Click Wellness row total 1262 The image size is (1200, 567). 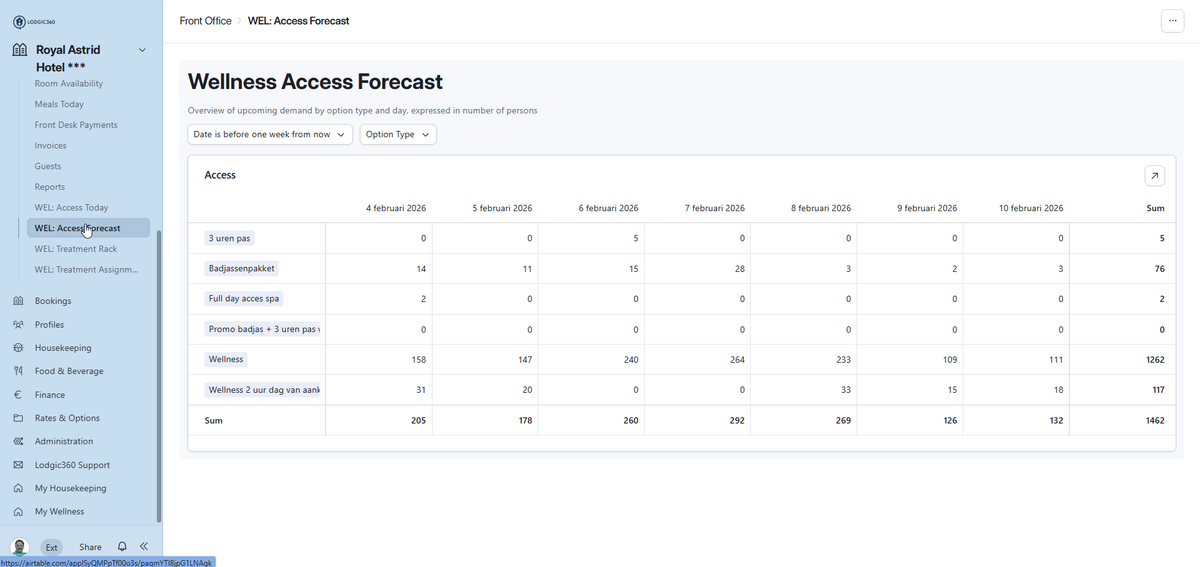[x=1155, y=360]
